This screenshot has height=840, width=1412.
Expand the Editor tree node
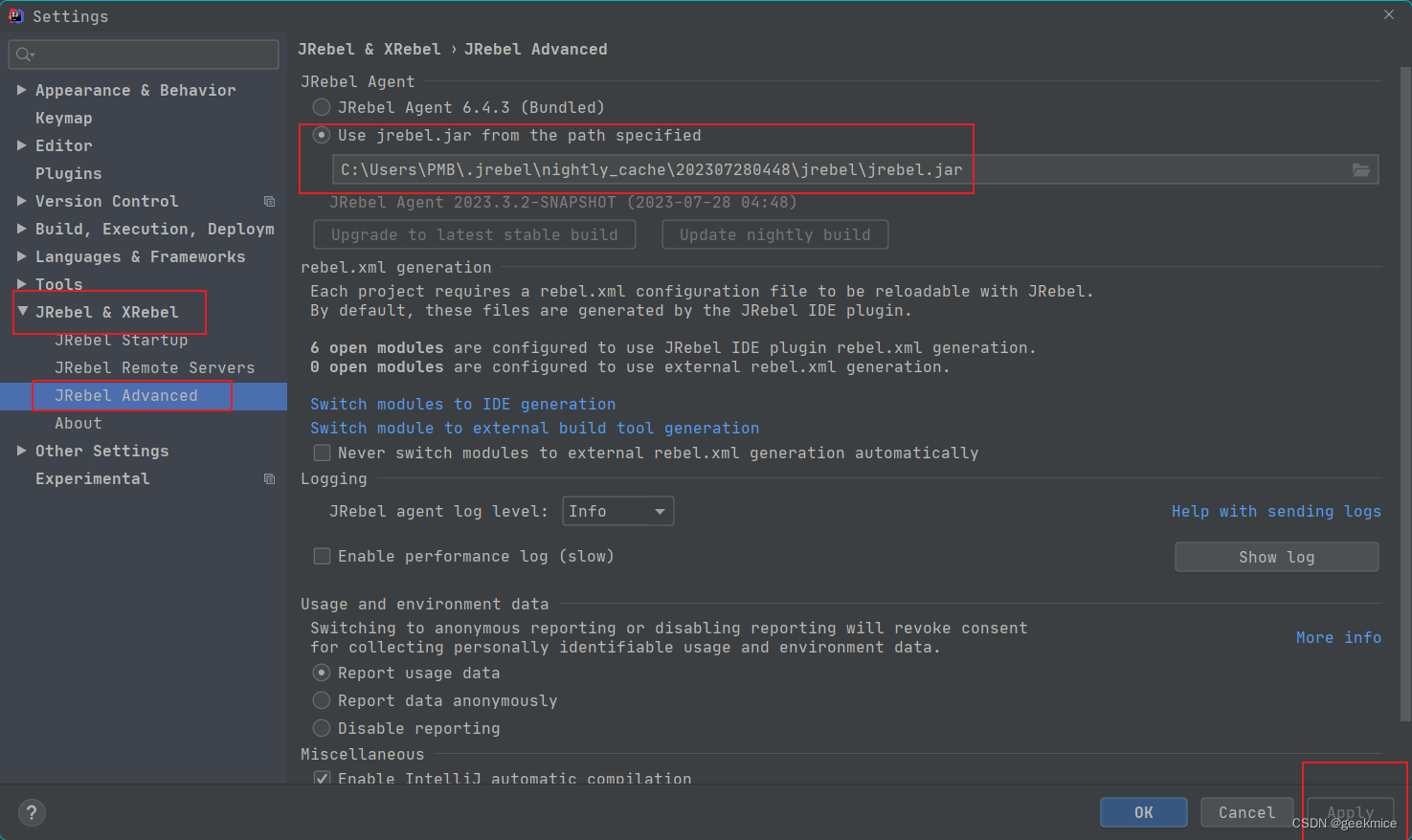[21, 144]
